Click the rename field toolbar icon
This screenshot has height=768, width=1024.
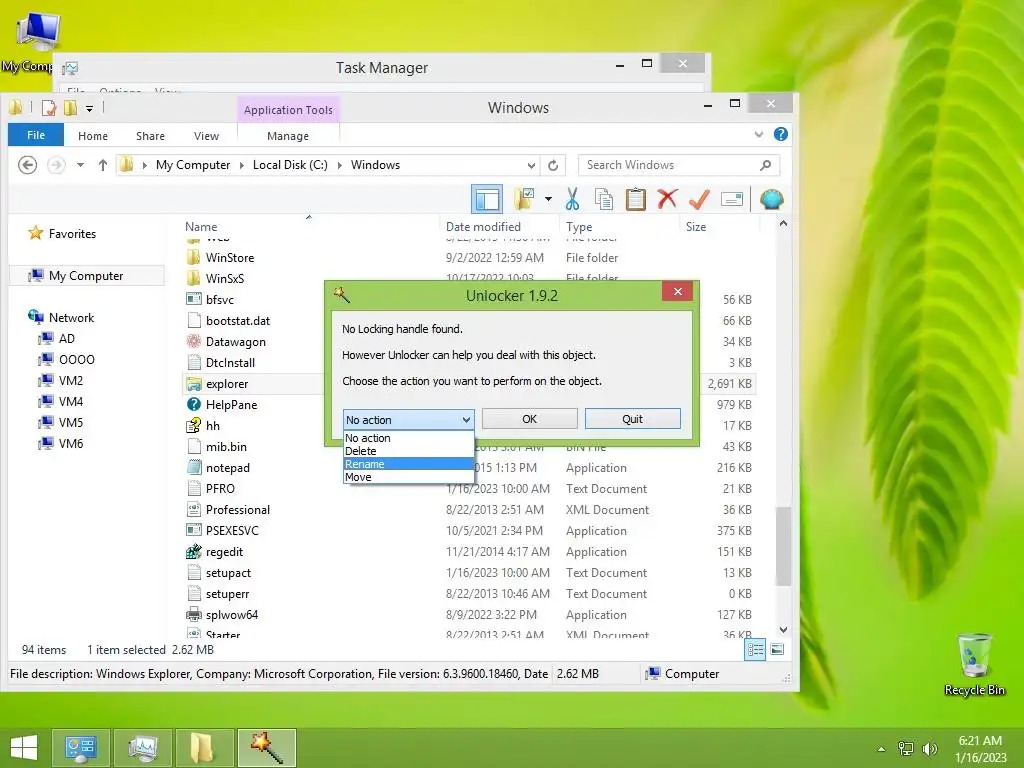click(731, 199)
